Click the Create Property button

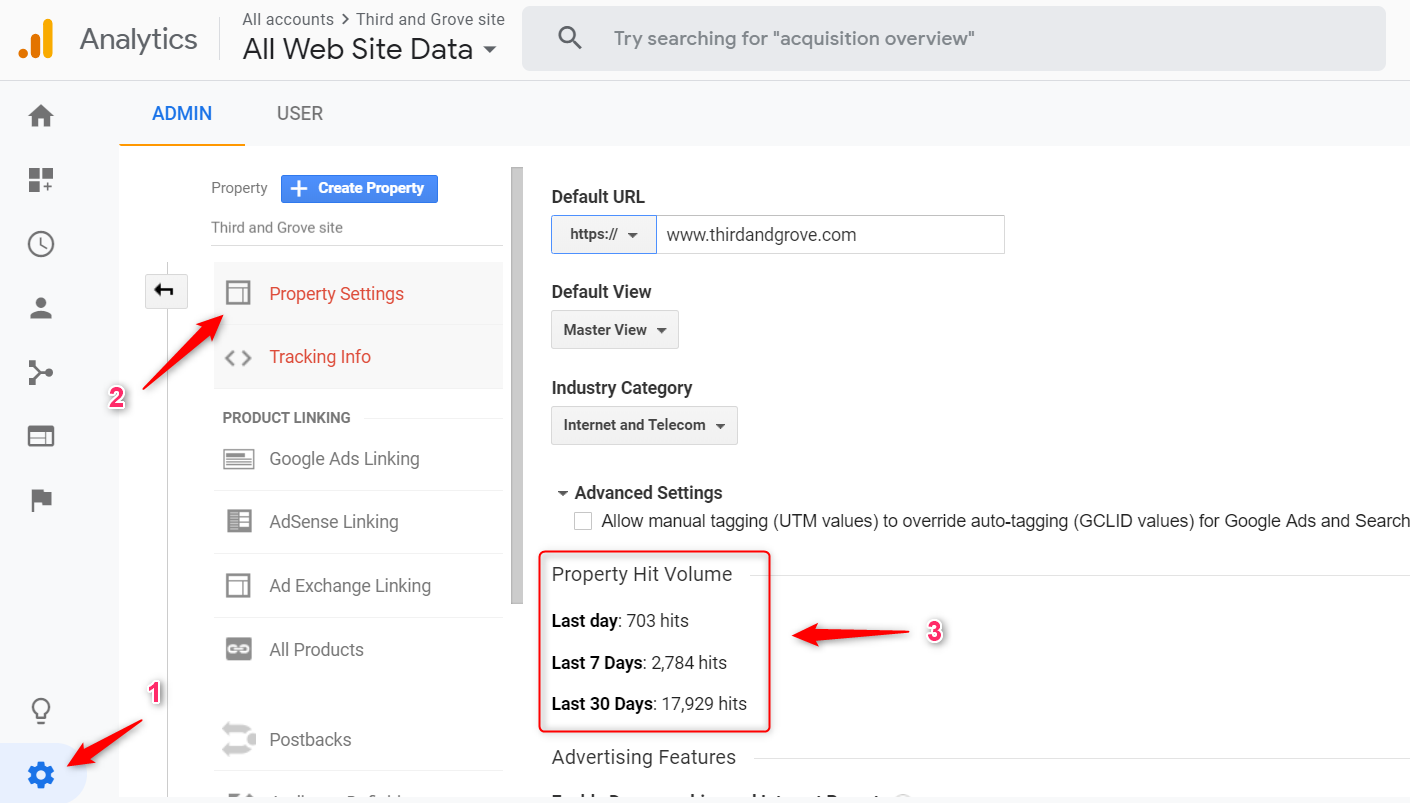pos(359,188)
